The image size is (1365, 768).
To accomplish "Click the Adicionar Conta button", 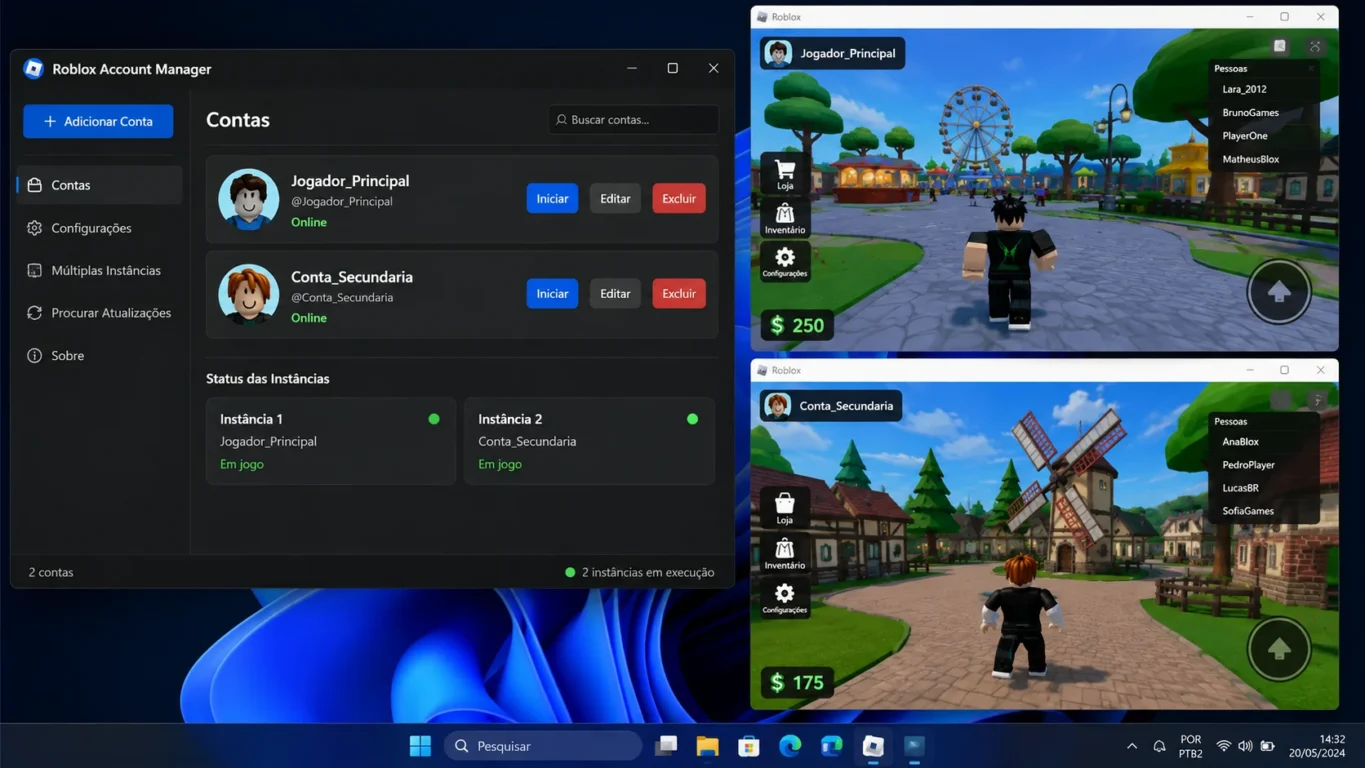I will pos(98,121).
